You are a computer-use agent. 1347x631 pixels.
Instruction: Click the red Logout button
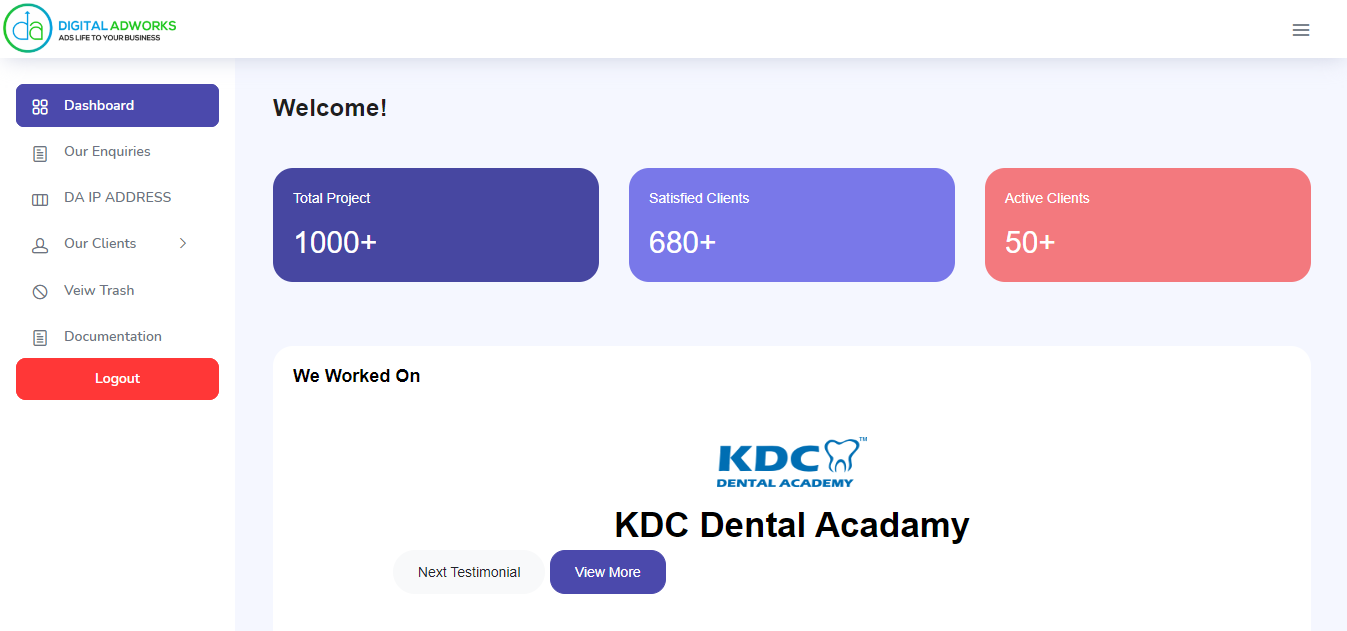[117, 379]
